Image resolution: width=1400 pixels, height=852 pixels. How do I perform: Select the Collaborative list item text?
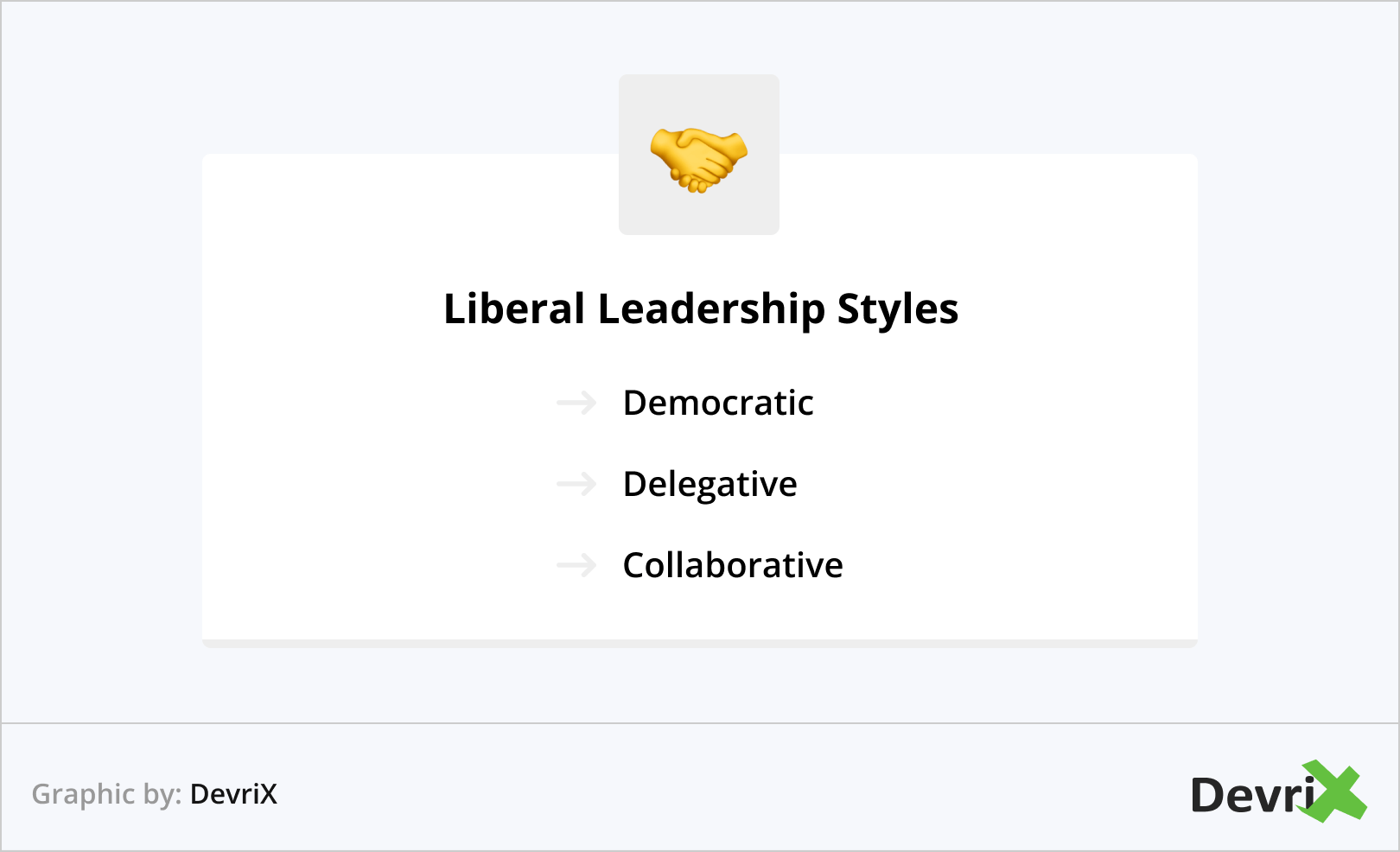[x=733, y=565]
